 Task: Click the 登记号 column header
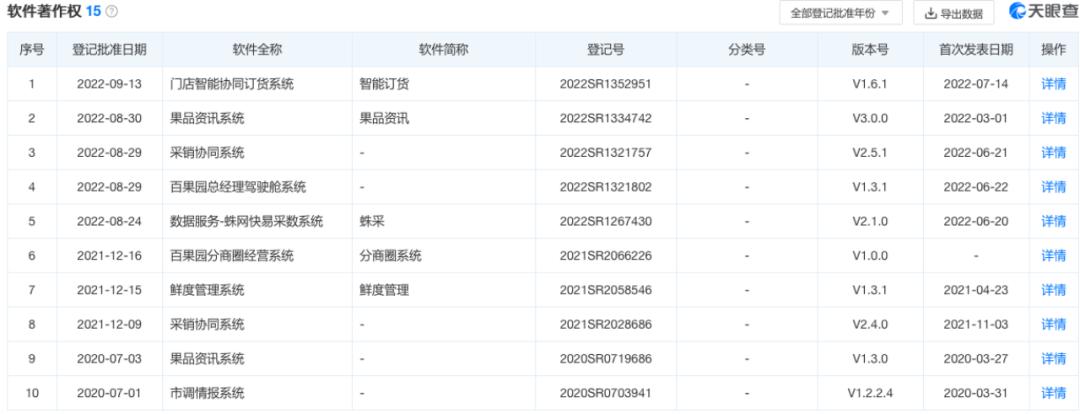tap(605, 50)
